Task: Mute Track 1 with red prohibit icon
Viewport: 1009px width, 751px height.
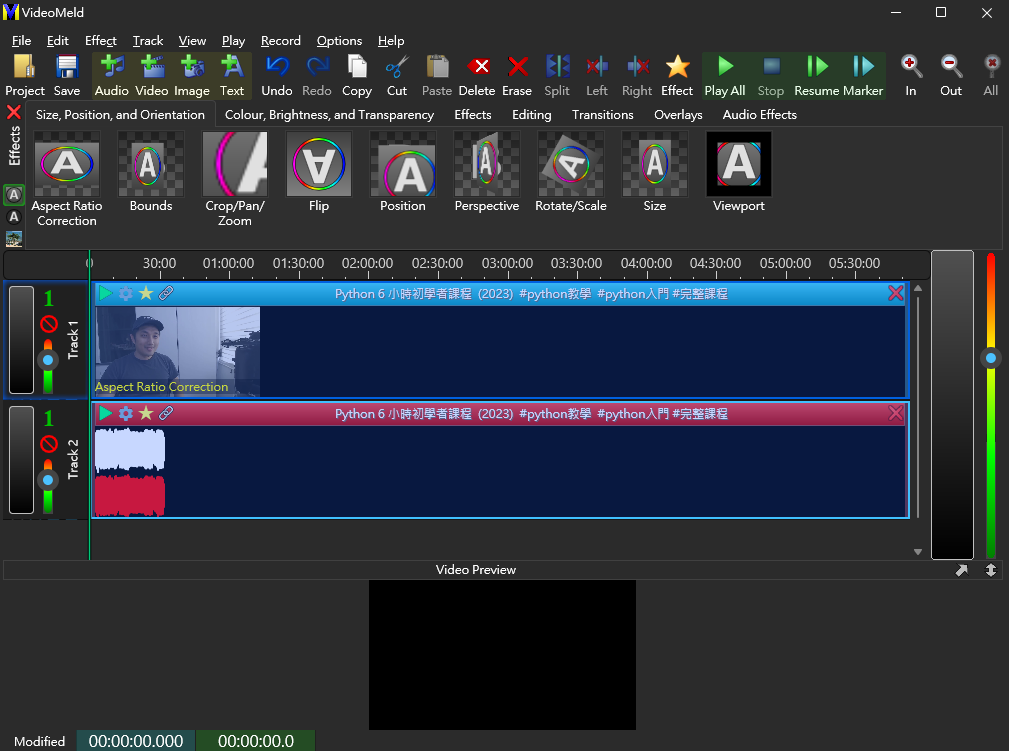Action: point(48,324)
